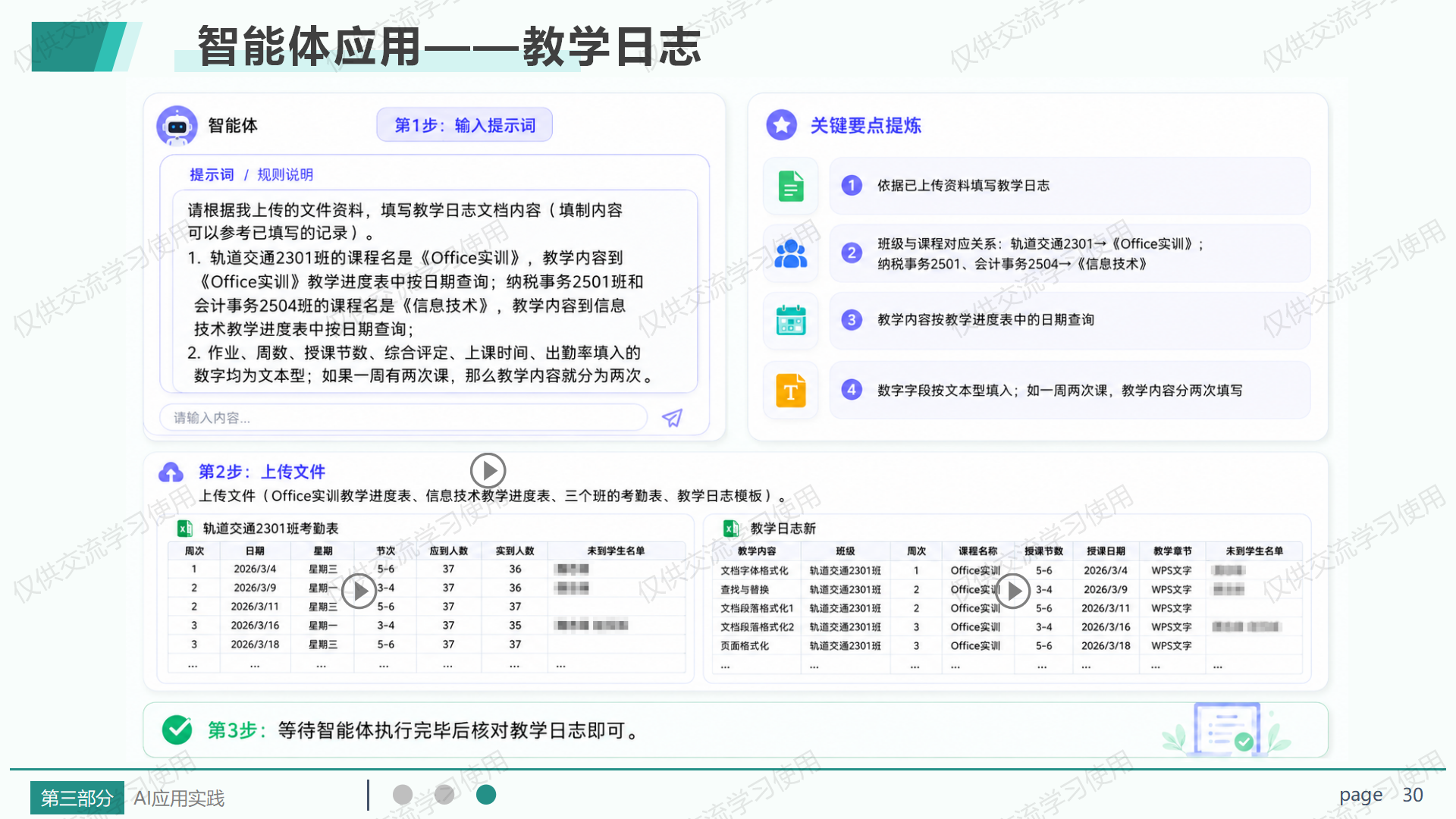Click the cloud upload icon beside 第2步

[171, 472]
